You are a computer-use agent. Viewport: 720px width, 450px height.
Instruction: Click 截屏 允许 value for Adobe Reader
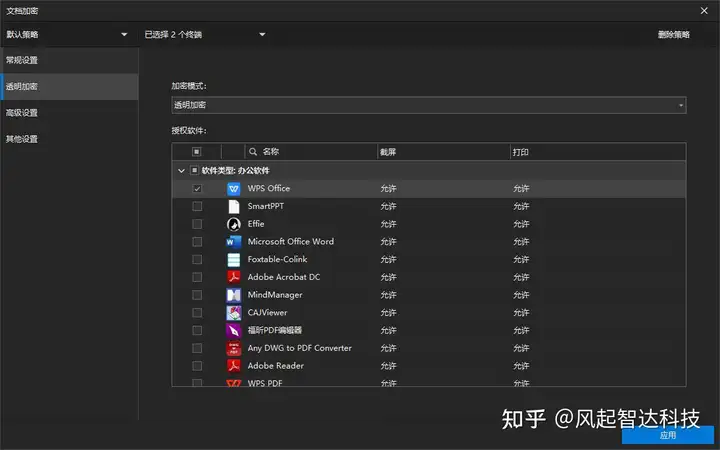pyautogui.click(x=388, y=366)
